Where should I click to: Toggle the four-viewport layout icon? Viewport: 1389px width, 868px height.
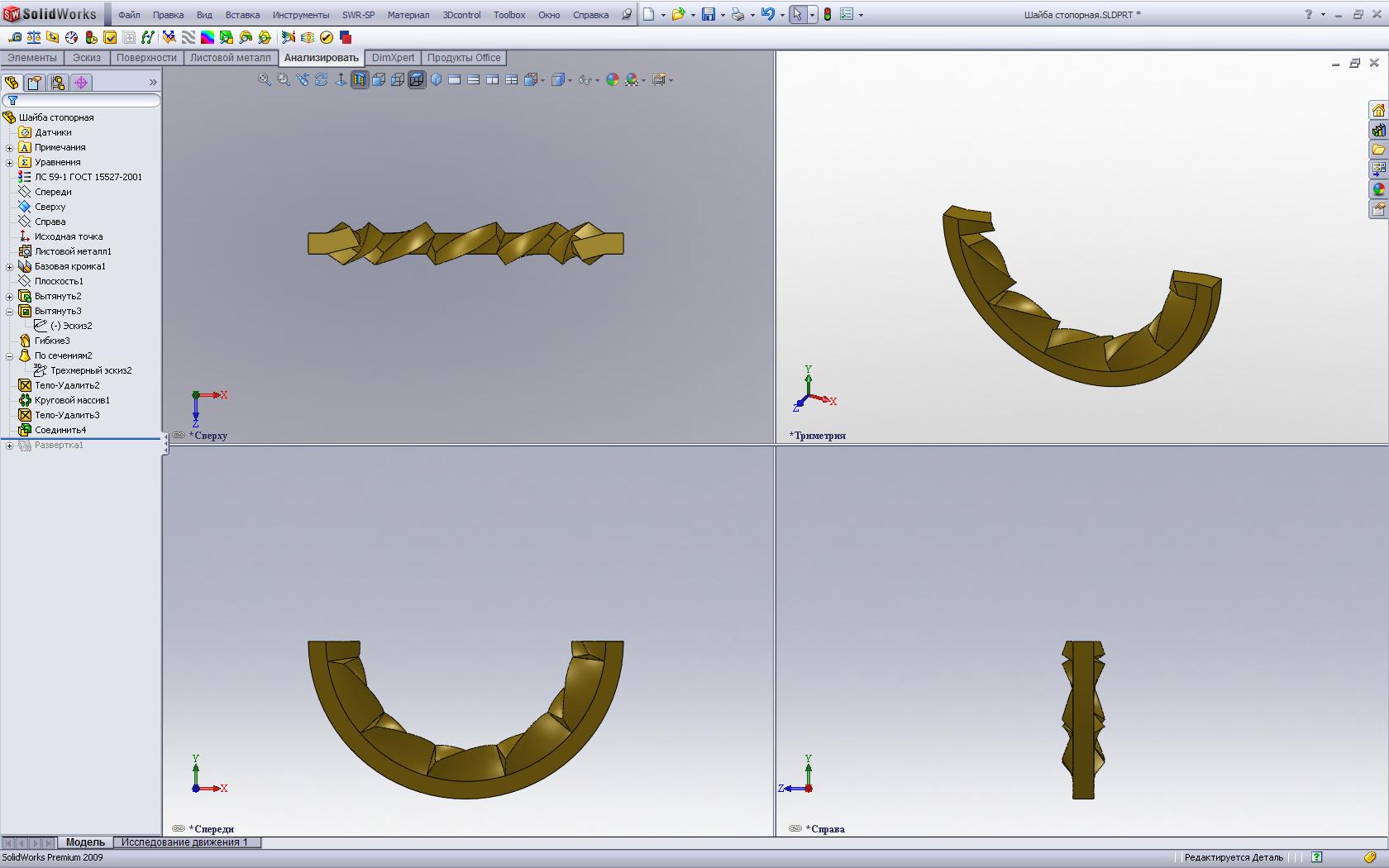tap(510, 79)
